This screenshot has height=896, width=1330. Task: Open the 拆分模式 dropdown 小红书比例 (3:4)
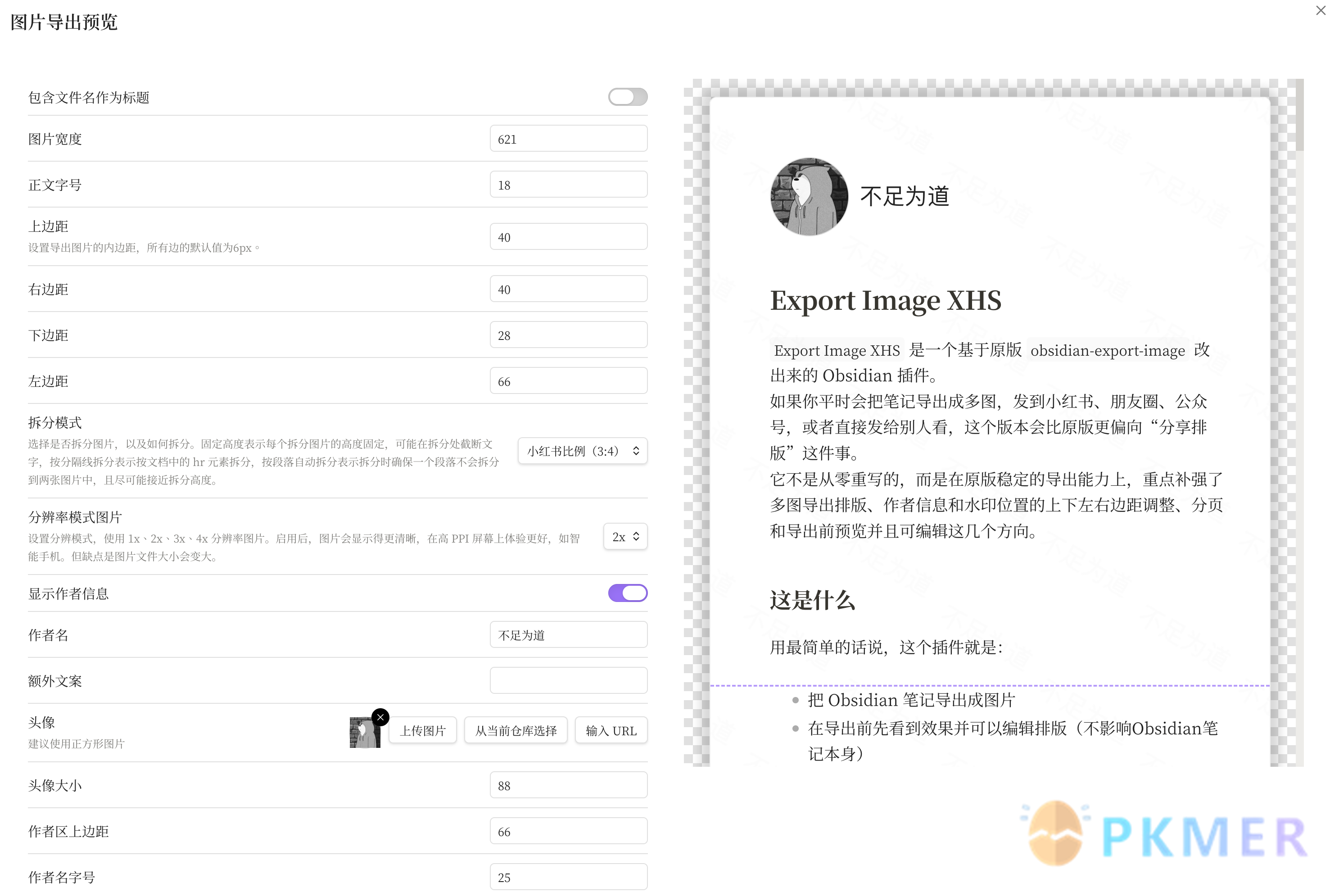coord(582,451)
